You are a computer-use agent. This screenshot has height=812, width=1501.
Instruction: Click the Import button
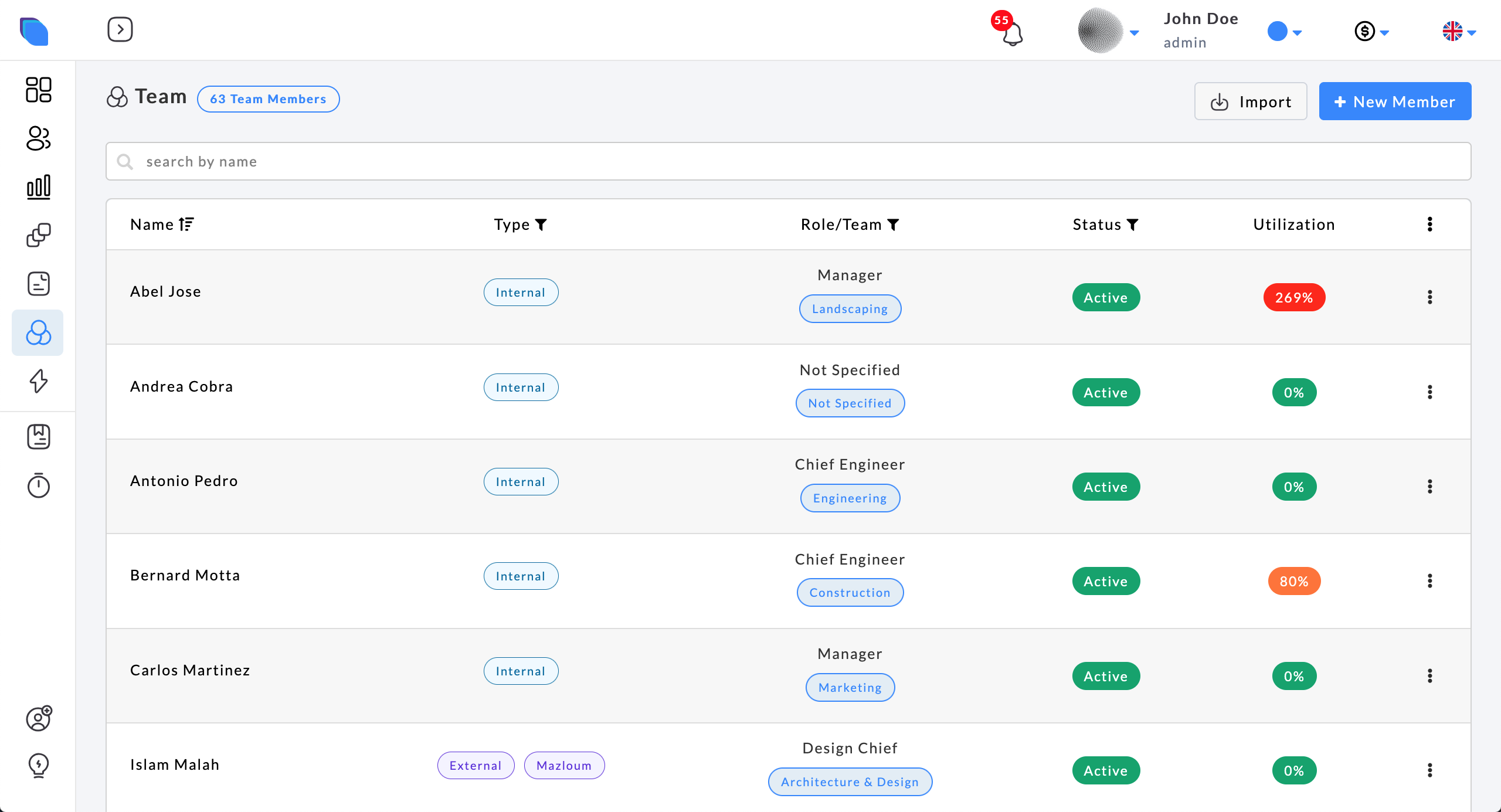[x=1250, y=101]
